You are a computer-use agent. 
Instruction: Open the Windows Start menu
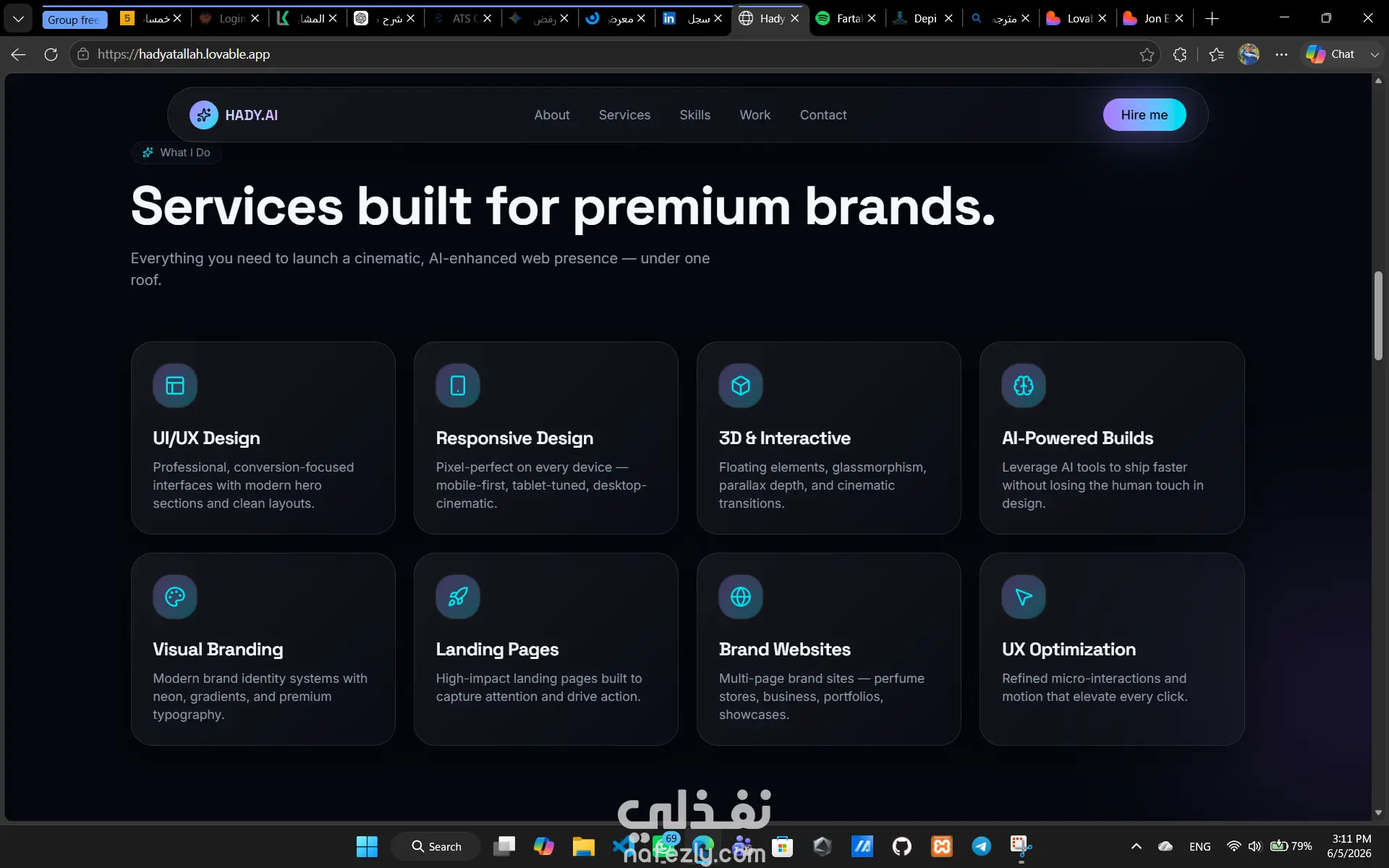(x=367, y=846)
